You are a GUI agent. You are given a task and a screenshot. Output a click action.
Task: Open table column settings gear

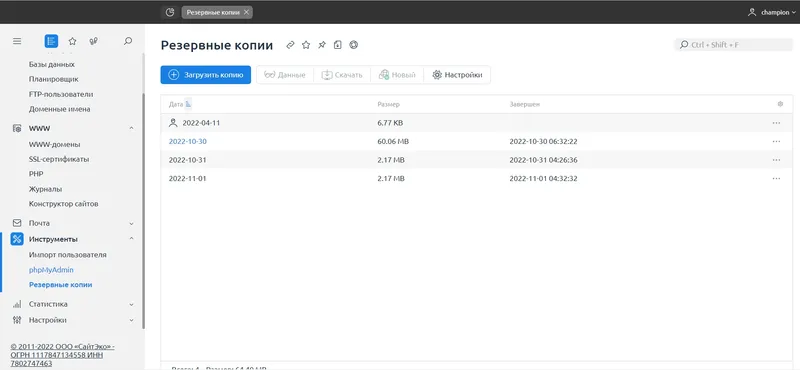780,104
